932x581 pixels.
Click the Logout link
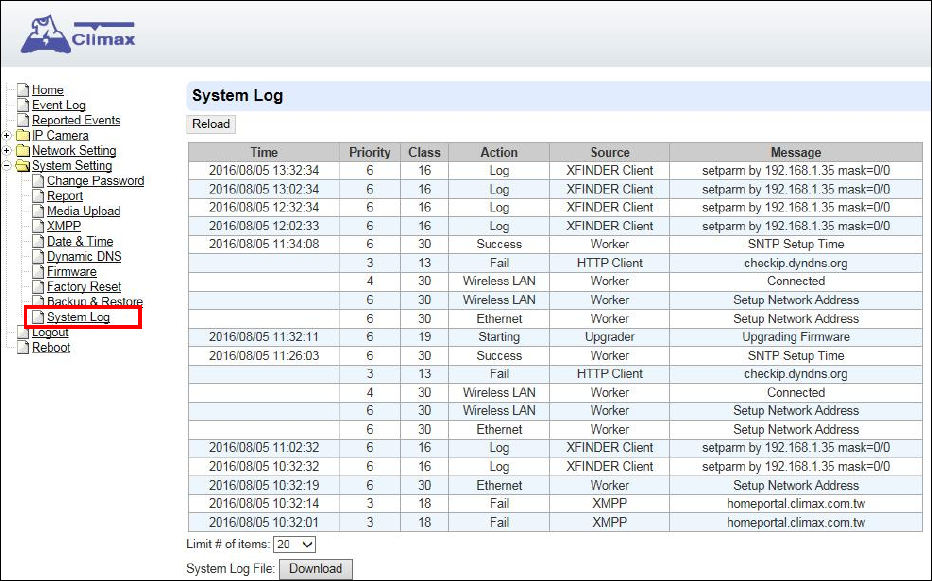pos(51,332)
